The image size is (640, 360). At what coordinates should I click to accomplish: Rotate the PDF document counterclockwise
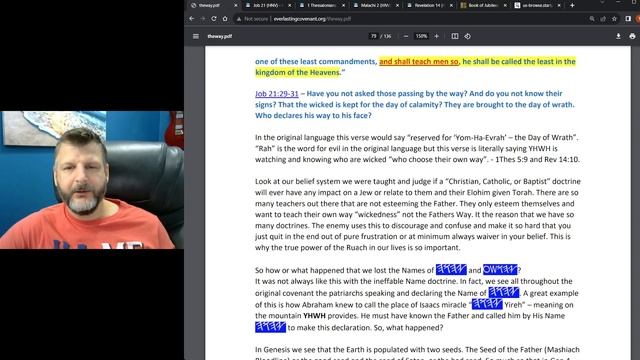[468, 36]
